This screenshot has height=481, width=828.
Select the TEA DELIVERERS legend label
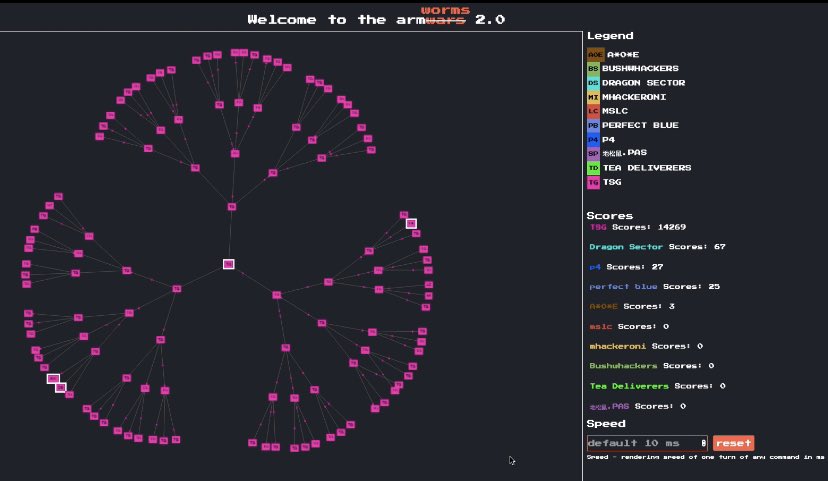(647, 168)
